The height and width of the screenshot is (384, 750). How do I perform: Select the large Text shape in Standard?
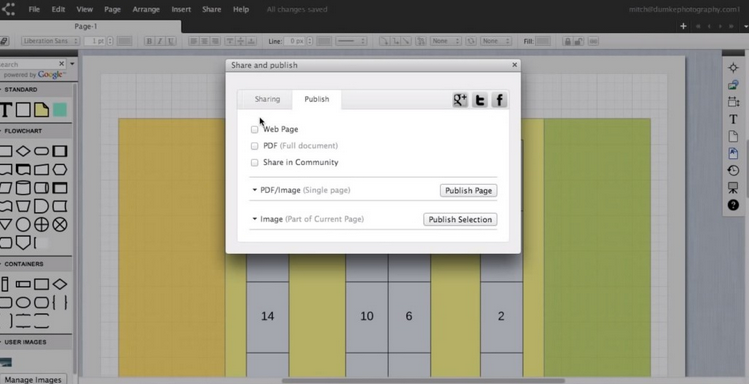pyautogui.click(x=5, y=110)
